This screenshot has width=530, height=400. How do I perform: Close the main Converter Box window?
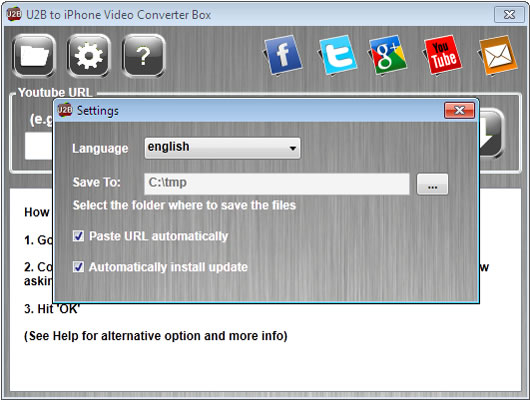click(509, 15)
